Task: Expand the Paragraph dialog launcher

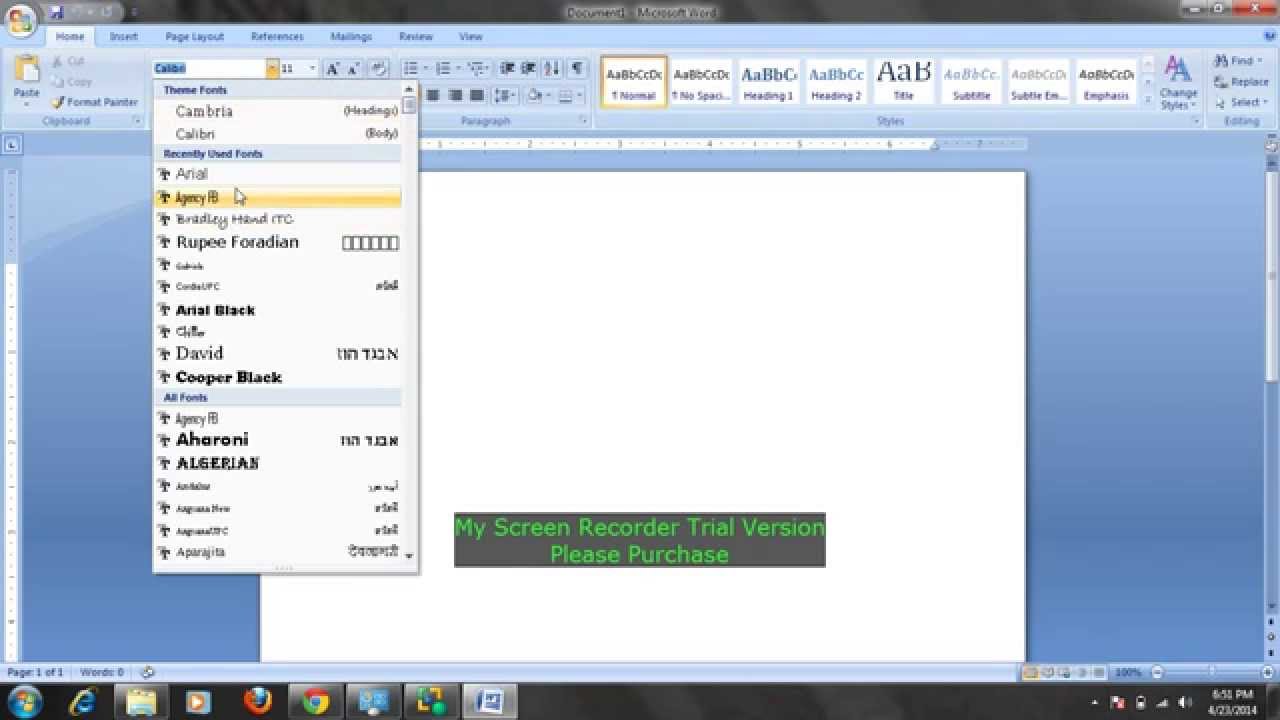Action: (x=584, y=121)
